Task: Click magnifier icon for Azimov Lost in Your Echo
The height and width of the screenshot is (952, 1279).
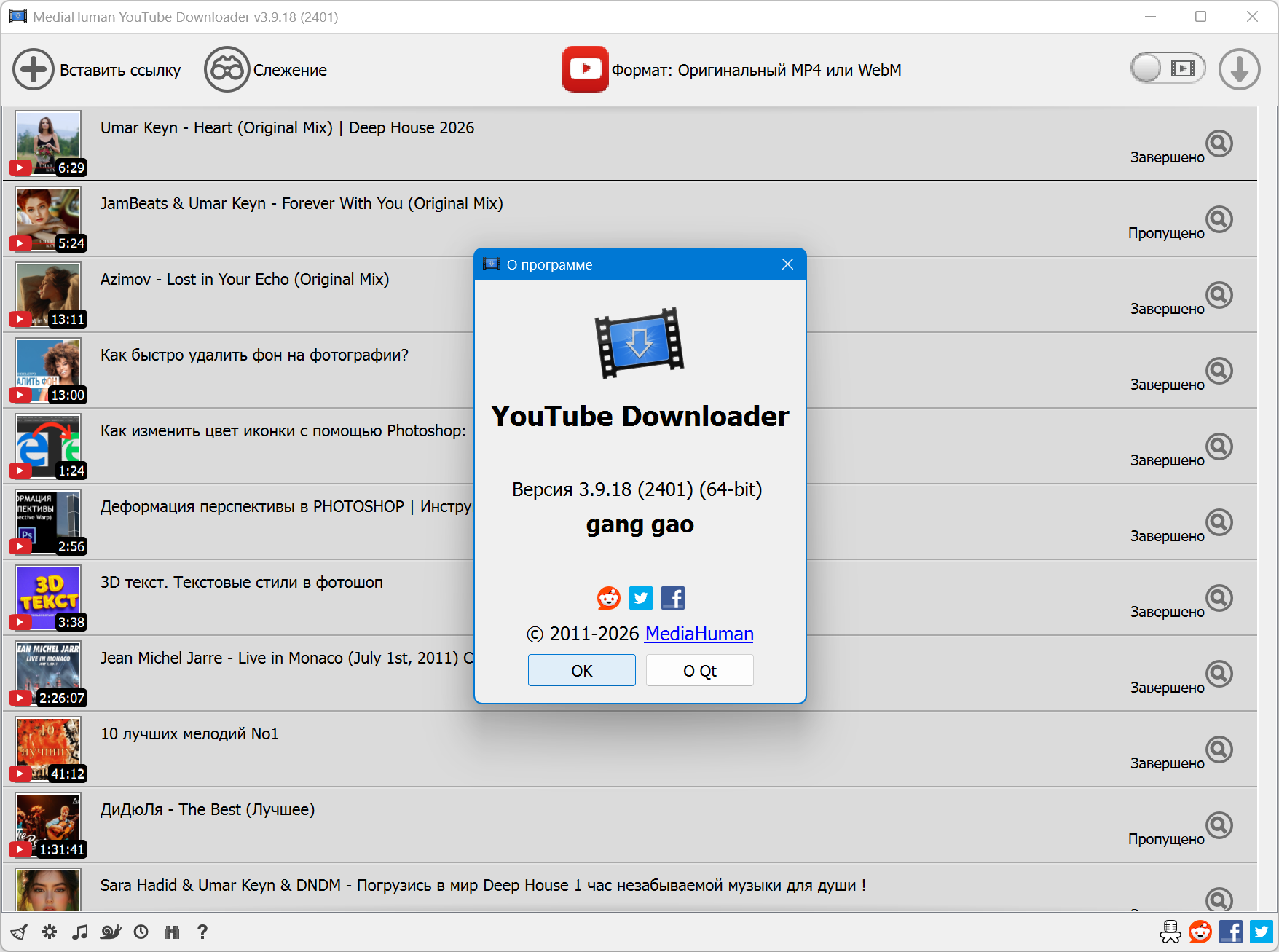Action: (x=1219, y=295)
